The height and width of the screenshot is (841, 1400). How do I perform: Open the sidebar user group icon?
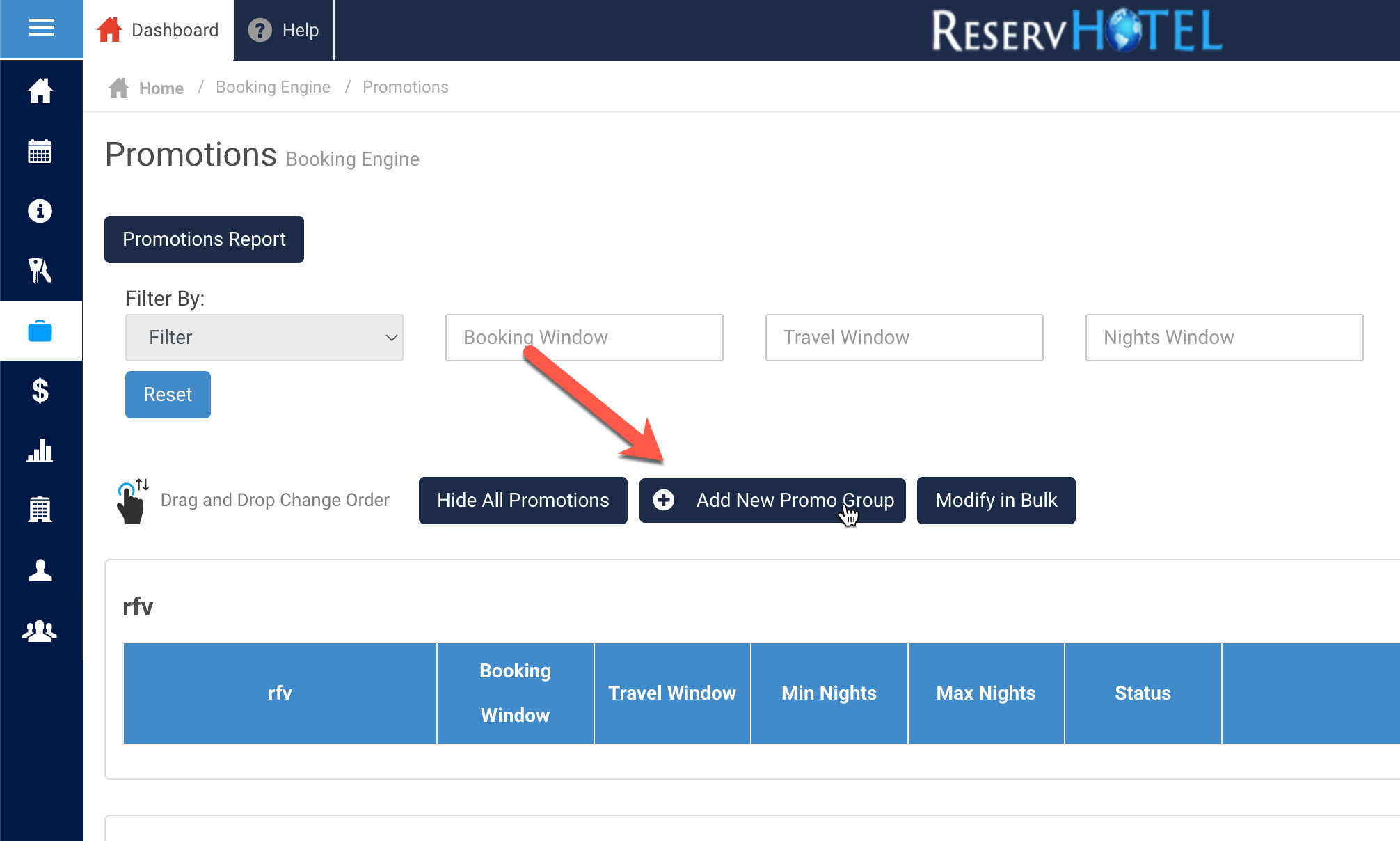pyautogui.click(x=40, y=631)
